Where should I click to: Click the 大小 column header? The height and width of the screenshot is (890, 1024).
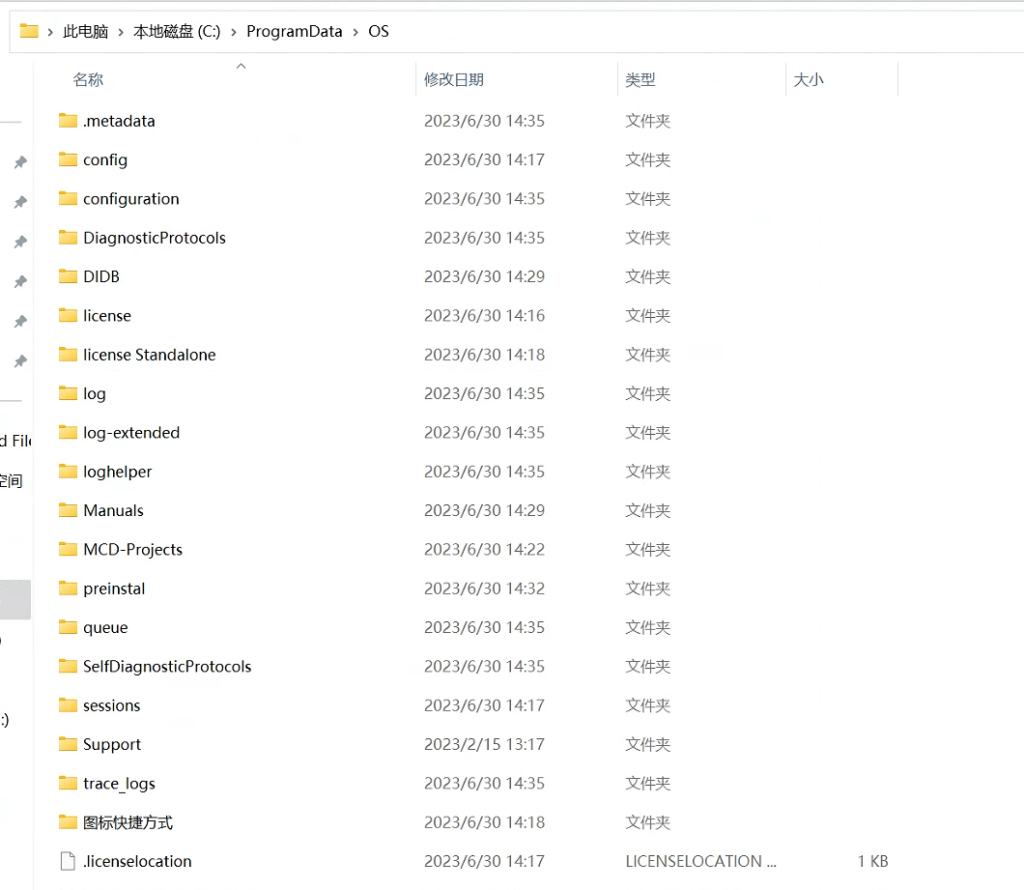tap(808, 80)
